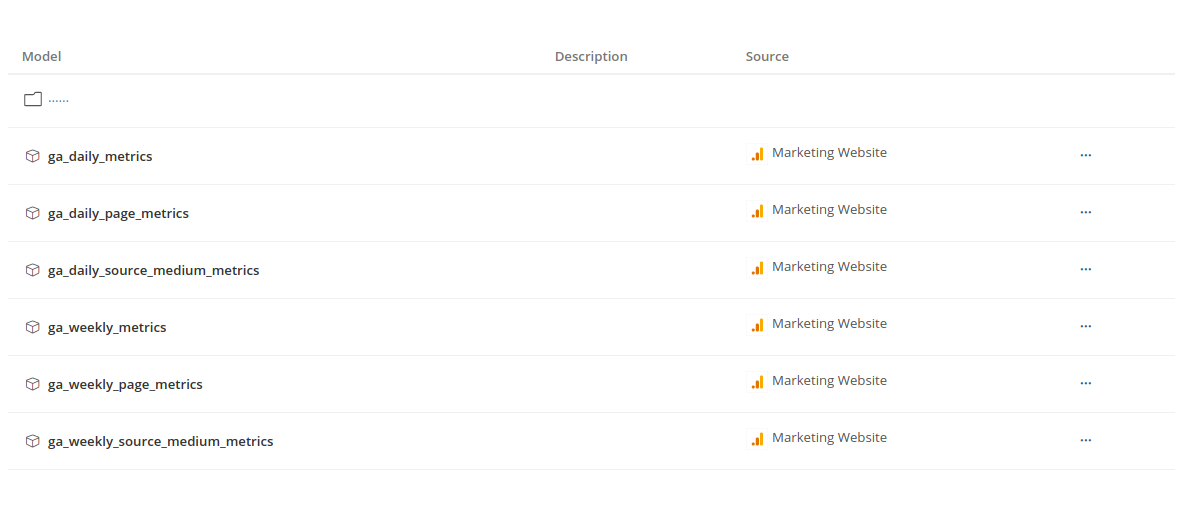Click Google Analytics icon in ga_weekly_metrics row

(x=757, y=325)
